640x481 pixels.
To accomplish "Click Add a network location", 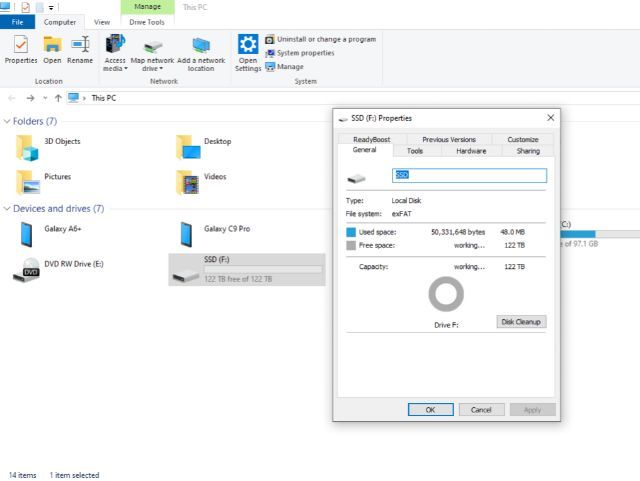I will [201, 54].
